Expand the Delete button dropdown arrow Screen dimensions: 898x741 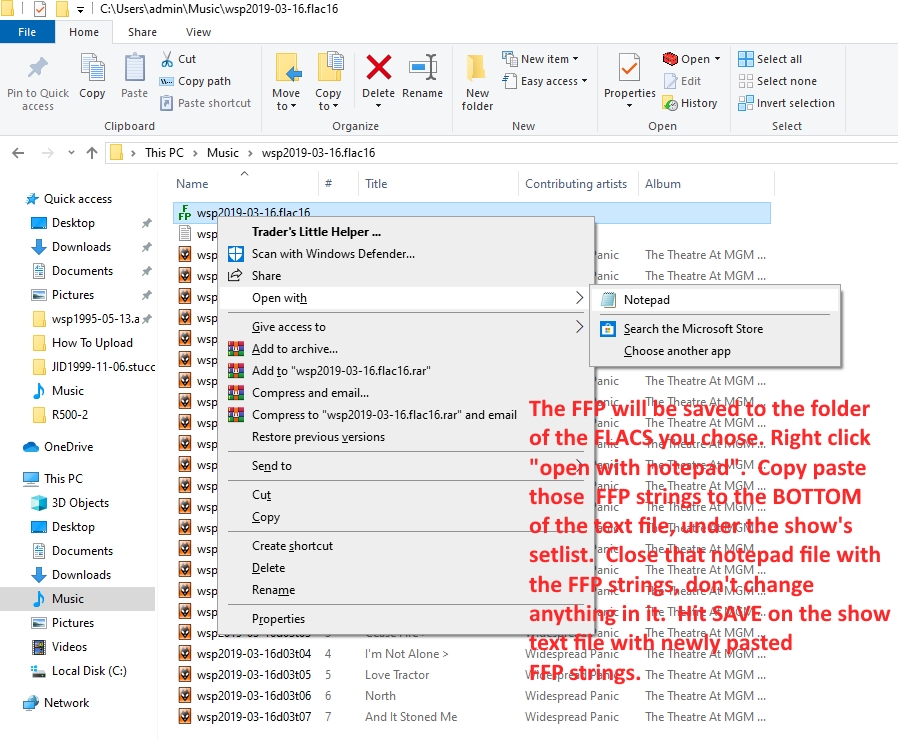pyautogui.click(x=378, y=106)
